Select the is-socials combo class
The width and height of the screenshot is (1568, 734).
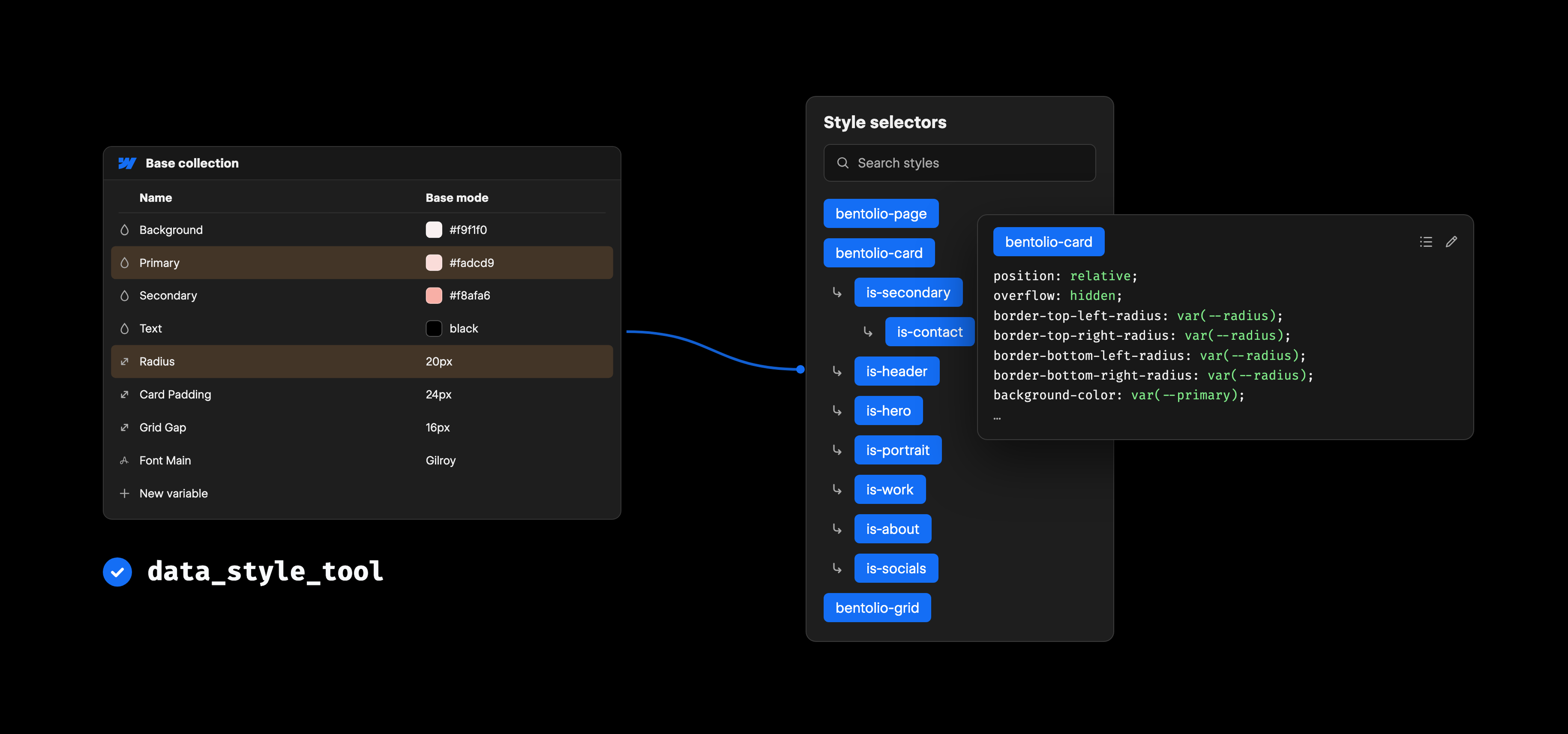(896, 569)
